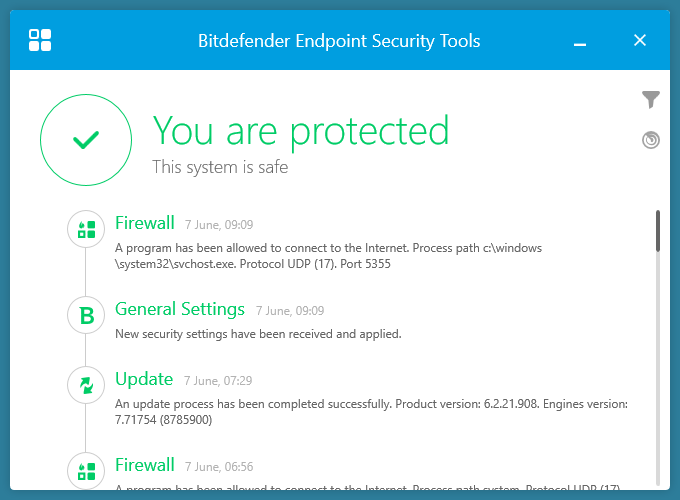The width and height of the screenshot is (680, 500).
Task: Open the scan radar icon below the filter
Action: 651,140
